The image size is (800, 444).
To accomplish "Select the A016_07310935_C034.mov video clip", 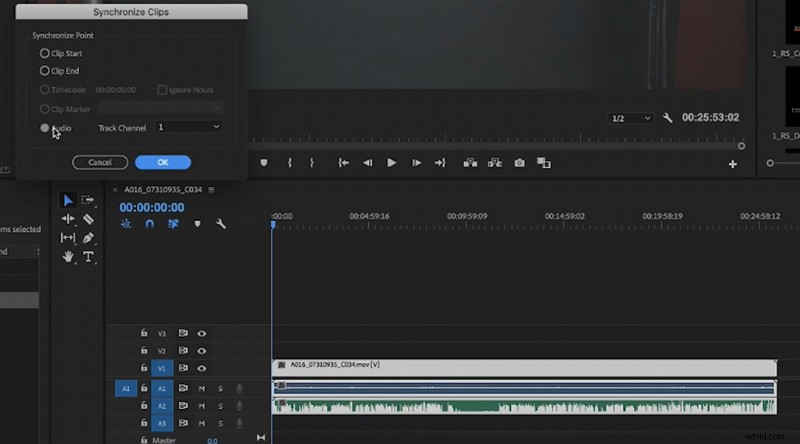I will 524,367.
